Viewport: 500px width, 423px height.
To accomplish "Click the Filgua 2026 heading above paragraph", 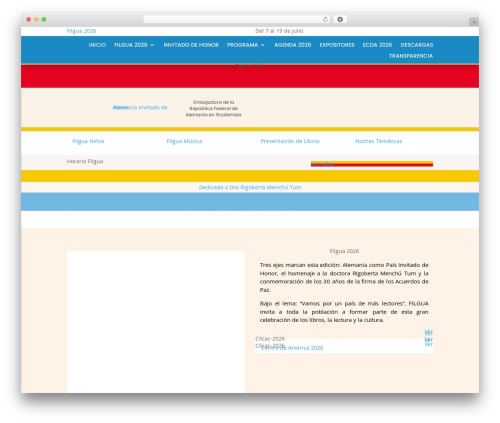I will [x=344, y=251].
